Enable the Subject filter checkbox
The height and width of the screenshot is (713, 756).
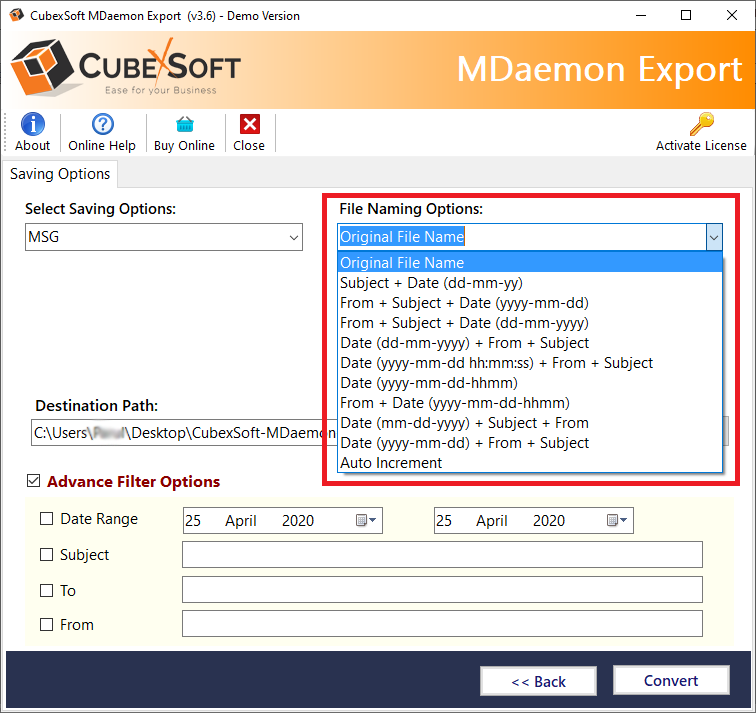(46, 554)
